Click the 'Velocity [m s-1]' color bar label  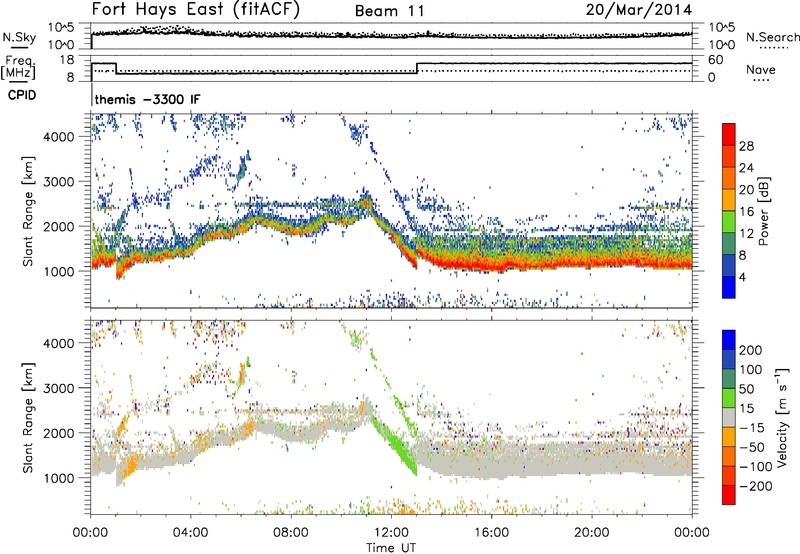tap(782, 417)
